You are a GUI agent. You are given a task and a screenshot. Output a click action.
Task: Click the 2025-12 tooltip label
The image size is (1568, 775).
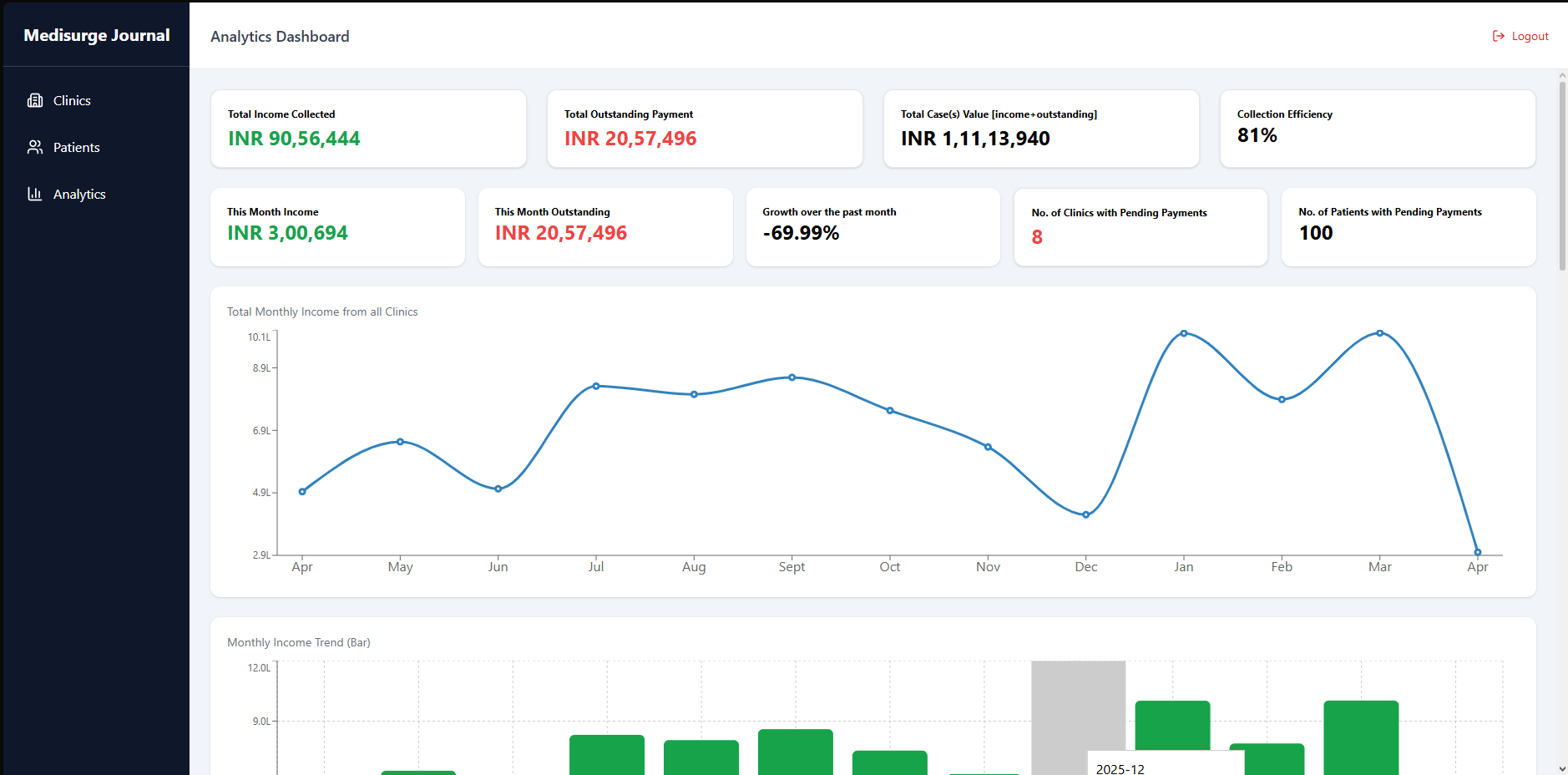1120,768
